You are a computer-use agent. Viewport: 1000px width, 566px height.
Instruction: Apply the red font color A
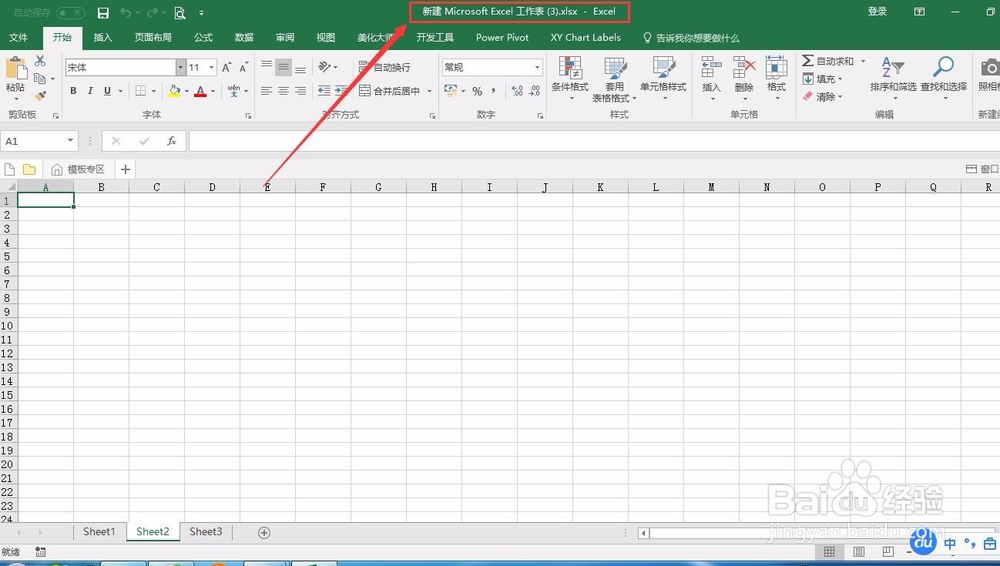pyautogui.click(x=200, y=91)
